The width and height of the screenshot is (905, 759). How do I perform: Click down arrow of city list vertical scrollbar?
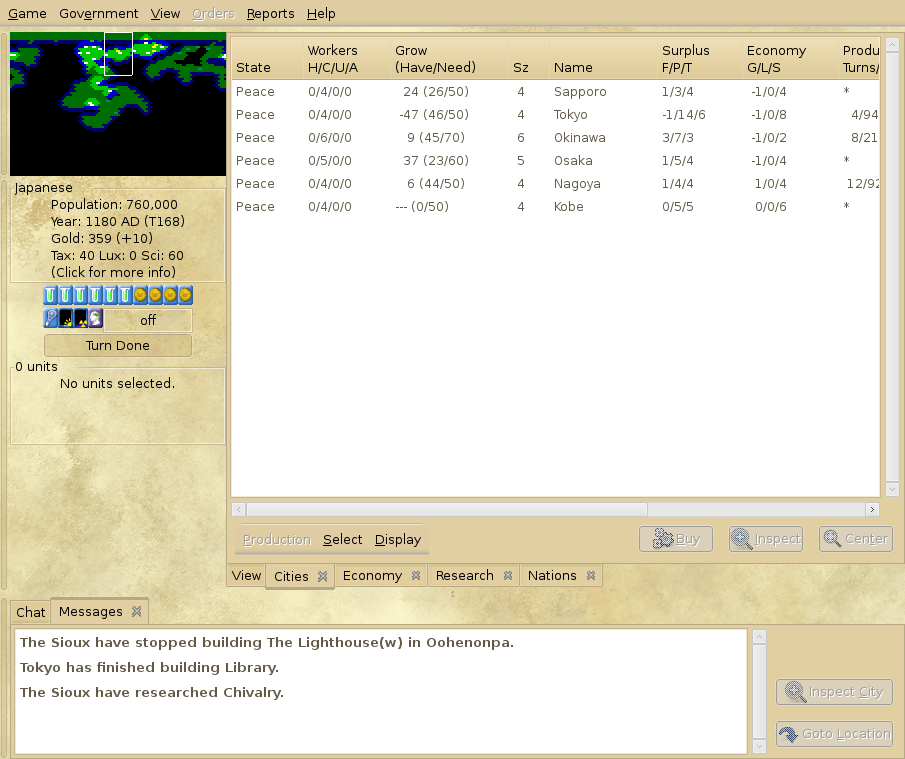892,489
